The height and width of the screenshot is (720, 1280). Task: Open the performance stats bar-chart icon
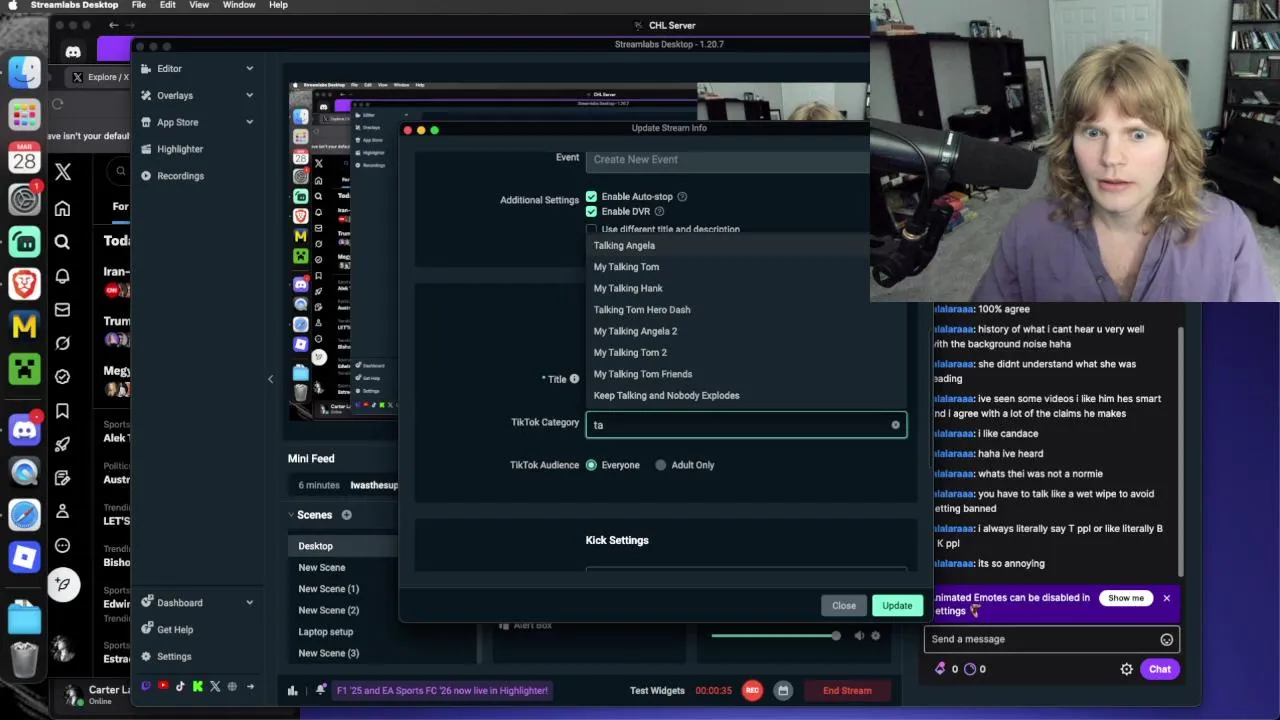pos(293,690)
